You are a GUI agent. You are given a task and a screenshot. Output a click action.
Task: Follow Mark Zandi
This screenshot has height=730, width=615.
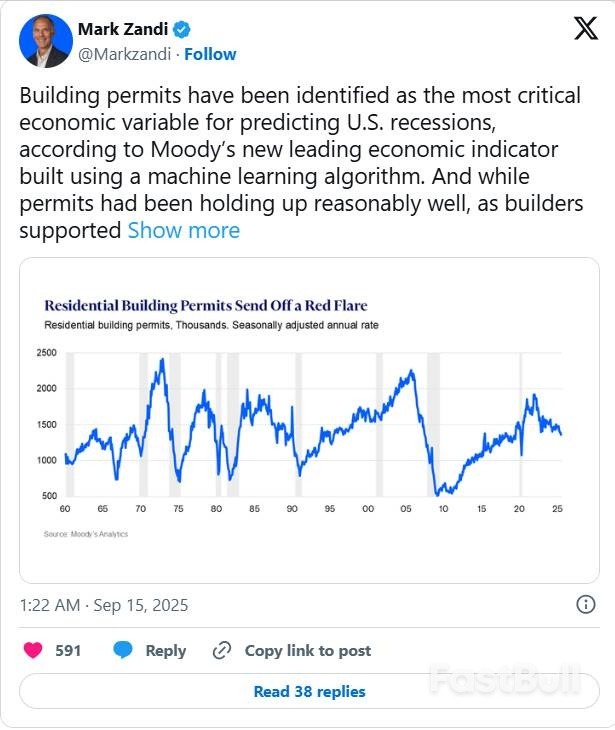pyautogui.click(x=213, y=53)
